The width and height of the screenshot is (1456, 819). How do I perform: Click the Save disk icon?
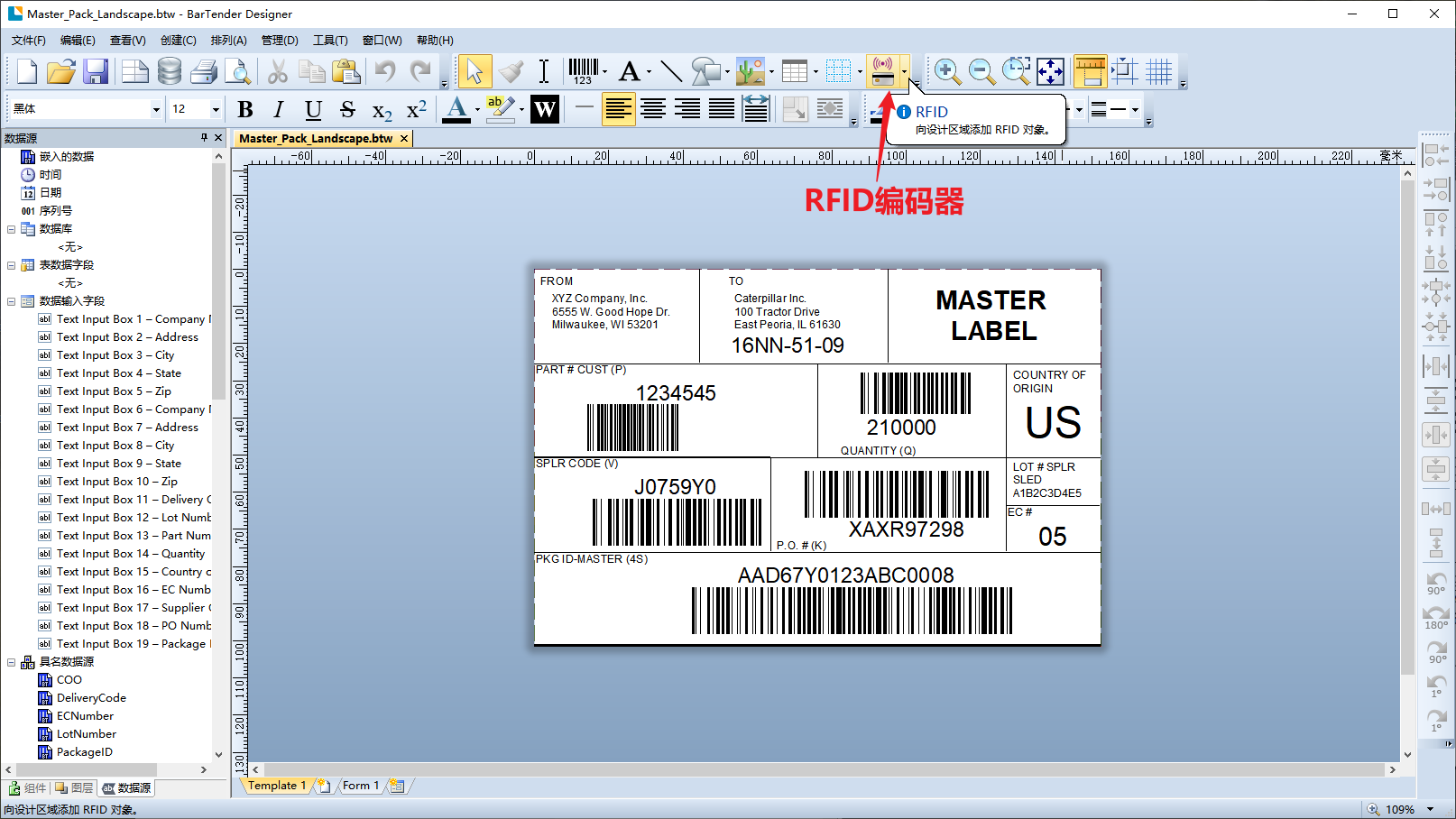point(96,71)
